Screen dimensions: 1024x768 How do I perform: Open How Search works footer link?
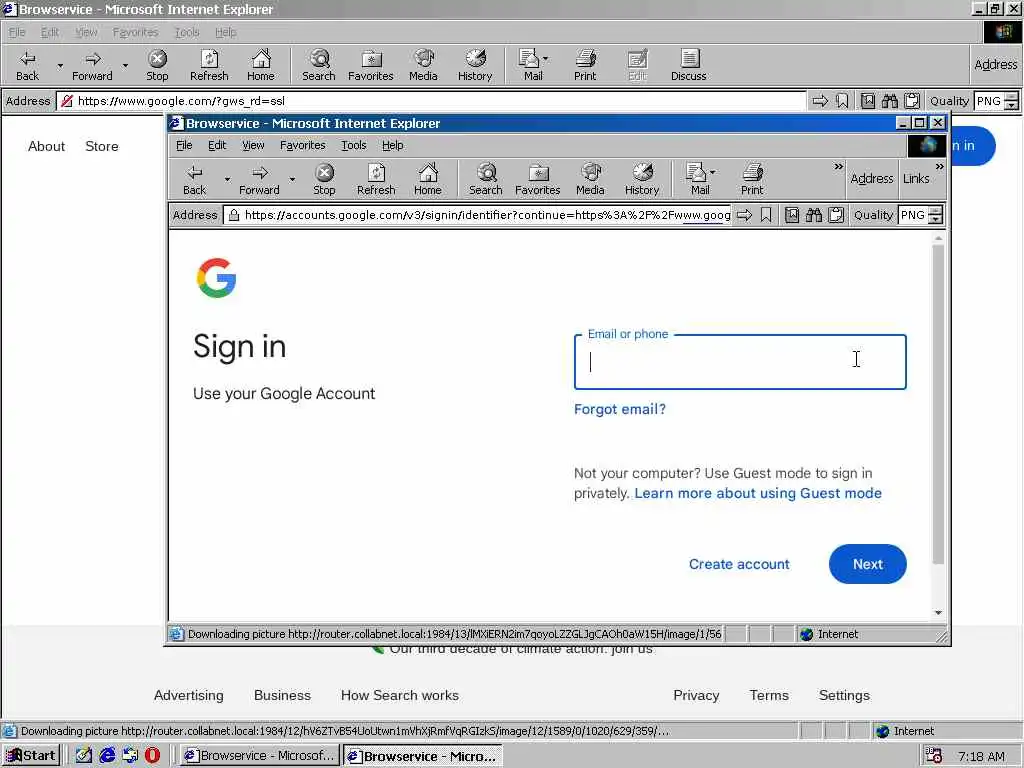pos(400,696)
